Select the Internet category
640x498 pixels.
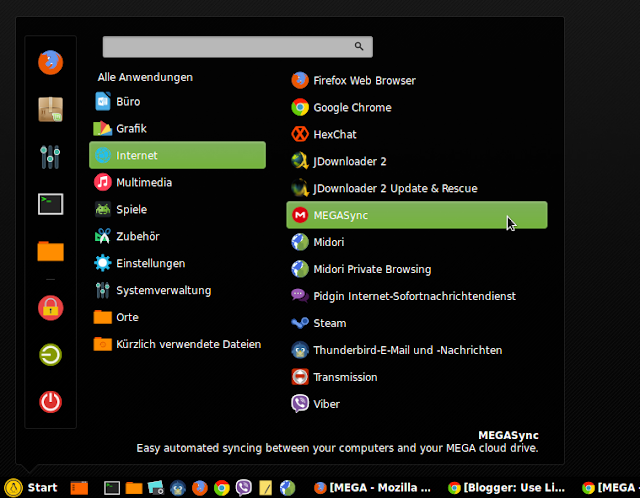[x=178, y=155]
